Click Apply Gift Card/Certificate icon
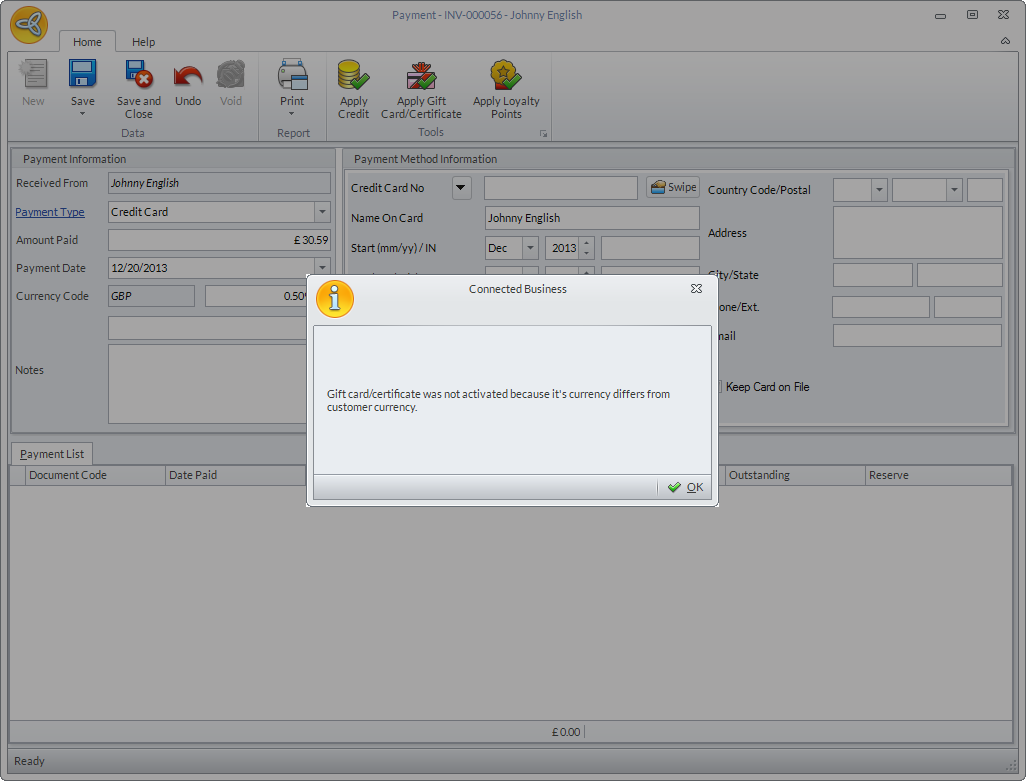 point(421,76)
